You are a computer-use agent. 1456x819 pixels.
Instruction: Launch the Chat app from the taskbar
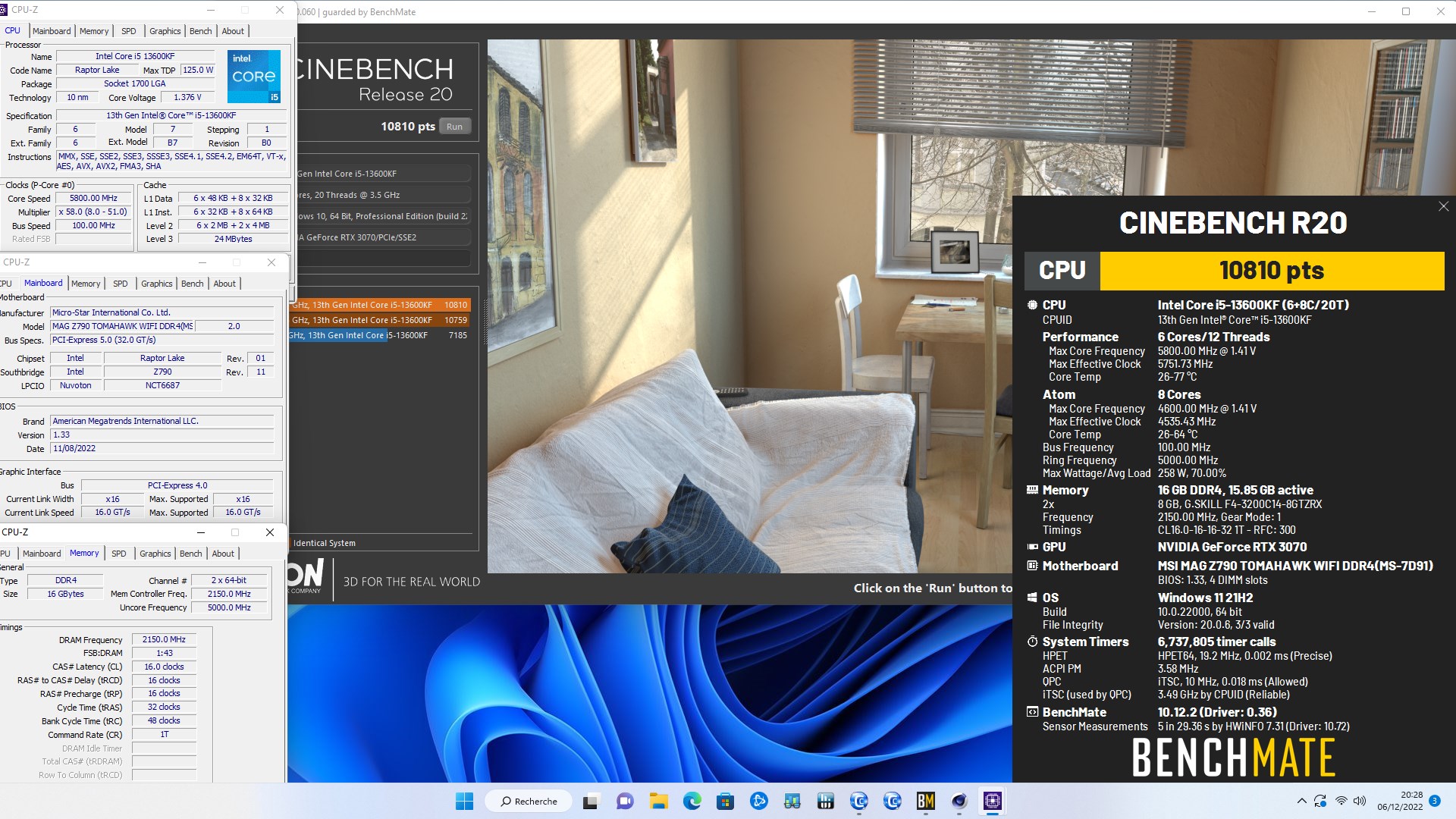pos(625,801)
